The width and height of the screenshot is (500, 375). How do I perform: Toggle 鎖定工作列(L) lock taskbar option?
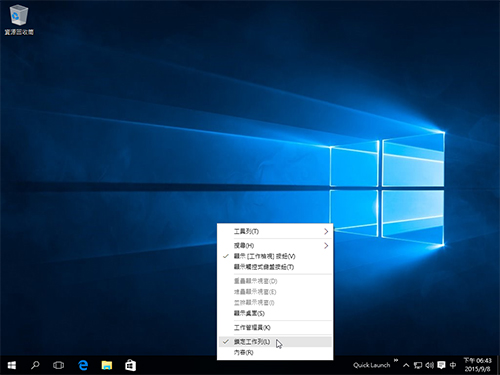[275, 342]
